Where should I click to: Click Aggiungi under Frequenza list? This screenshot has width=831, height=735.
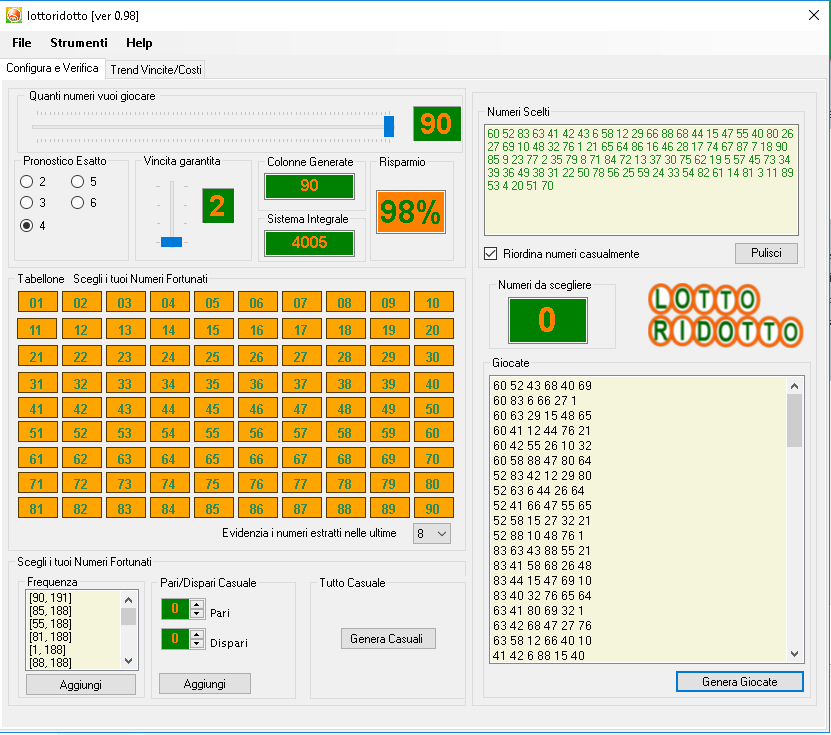click(x=81, y=685)
